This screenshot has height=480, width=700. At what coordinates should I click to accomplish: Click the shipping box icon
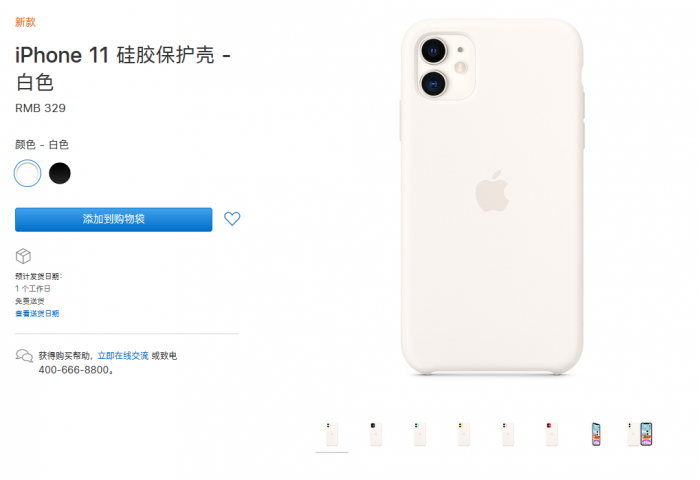click(x=23, y=256)
